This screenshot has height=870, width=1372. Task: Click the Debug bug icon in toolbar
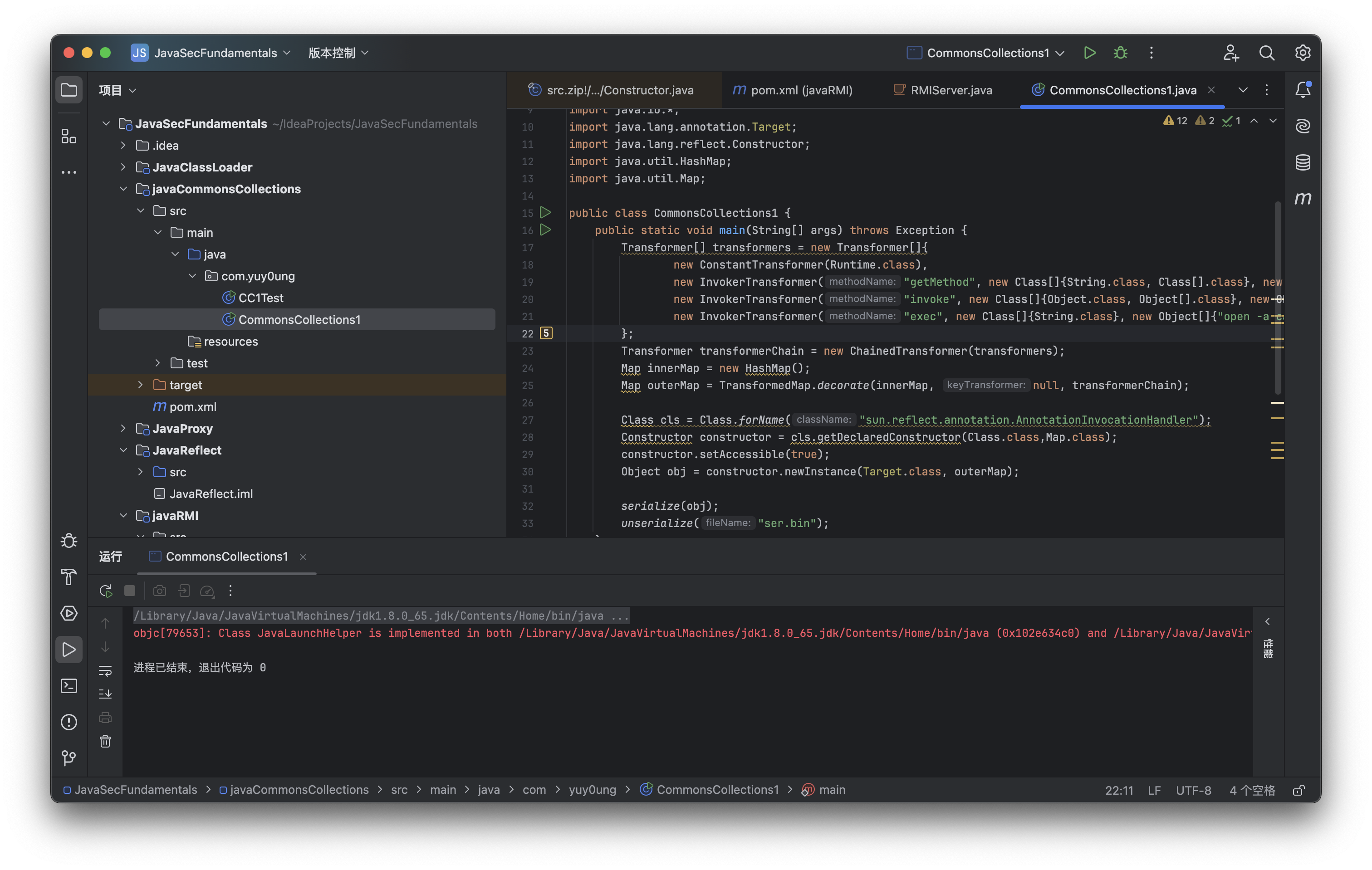pyautogui.click(x=1120, y=53)
